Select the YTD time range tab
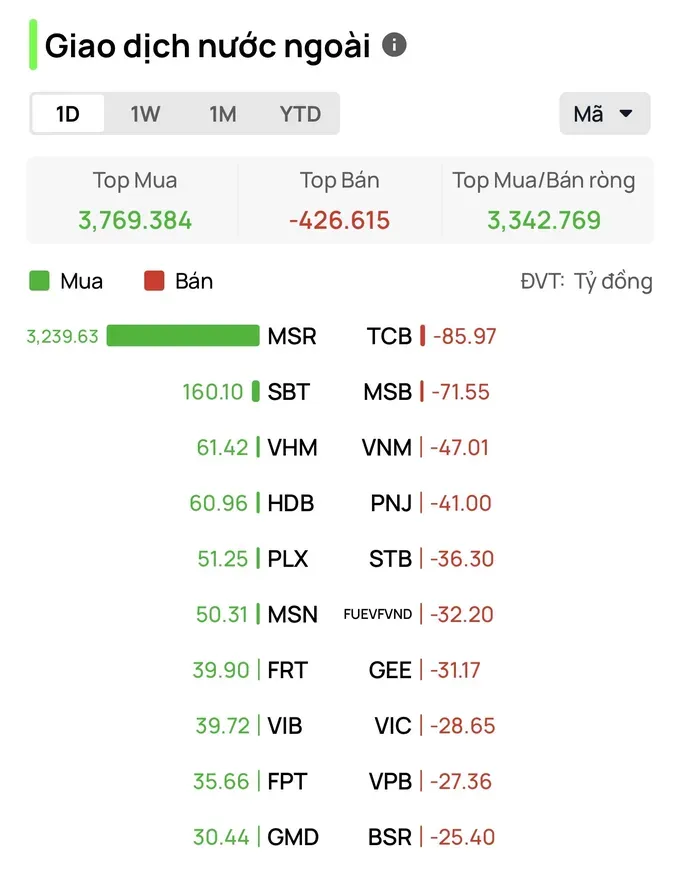Screen dimensions: 680x874 pos(300,114)
